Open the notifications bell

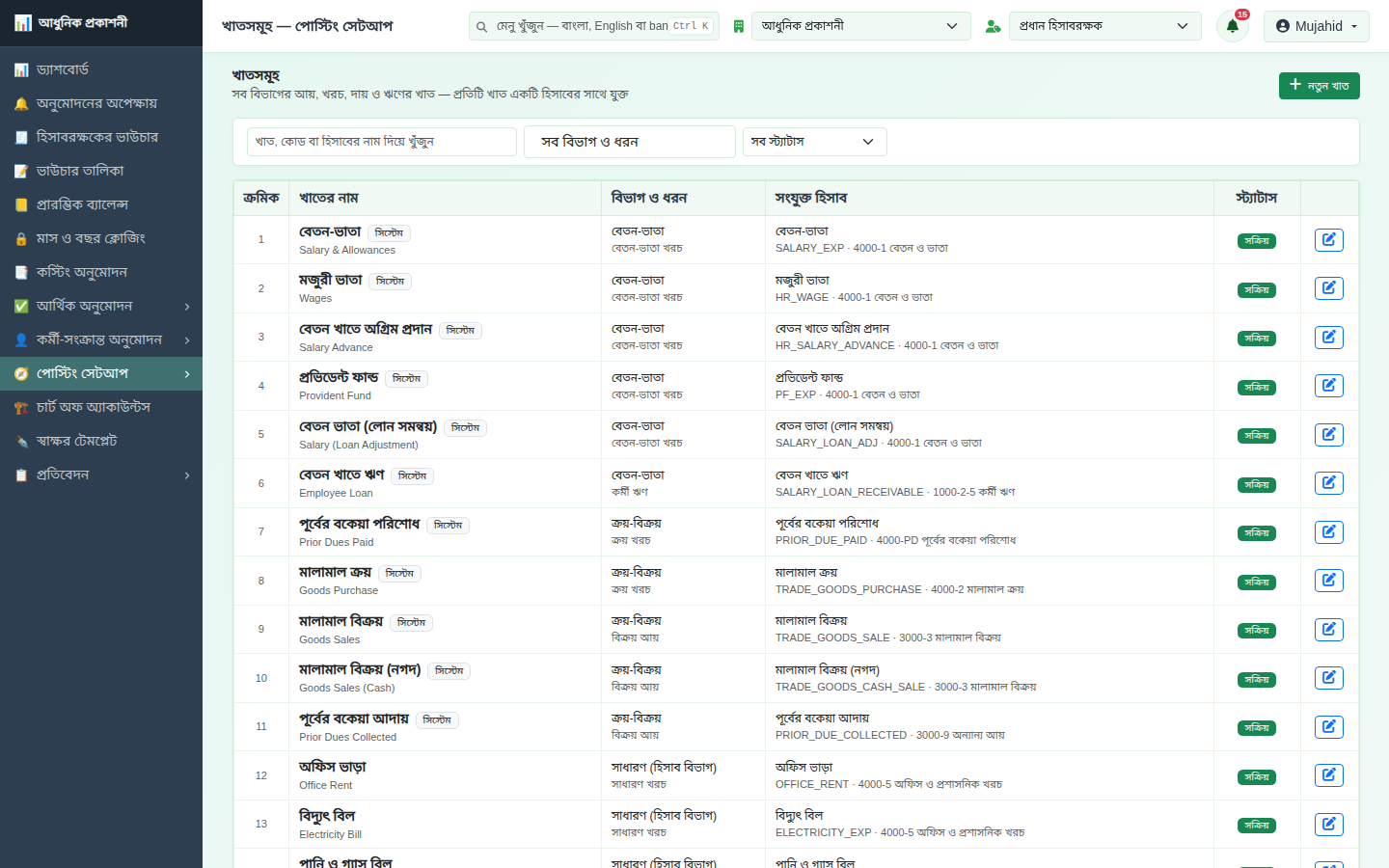1233,26
